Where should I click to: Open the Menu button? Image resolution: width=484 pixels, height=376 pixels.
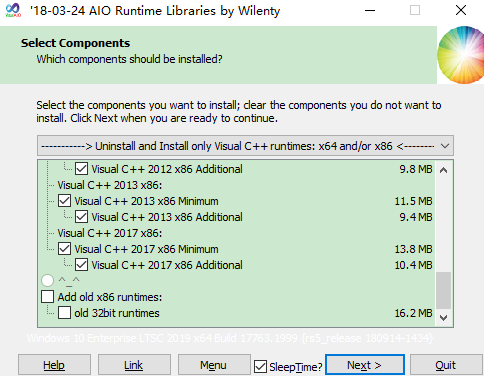point(214,365)
